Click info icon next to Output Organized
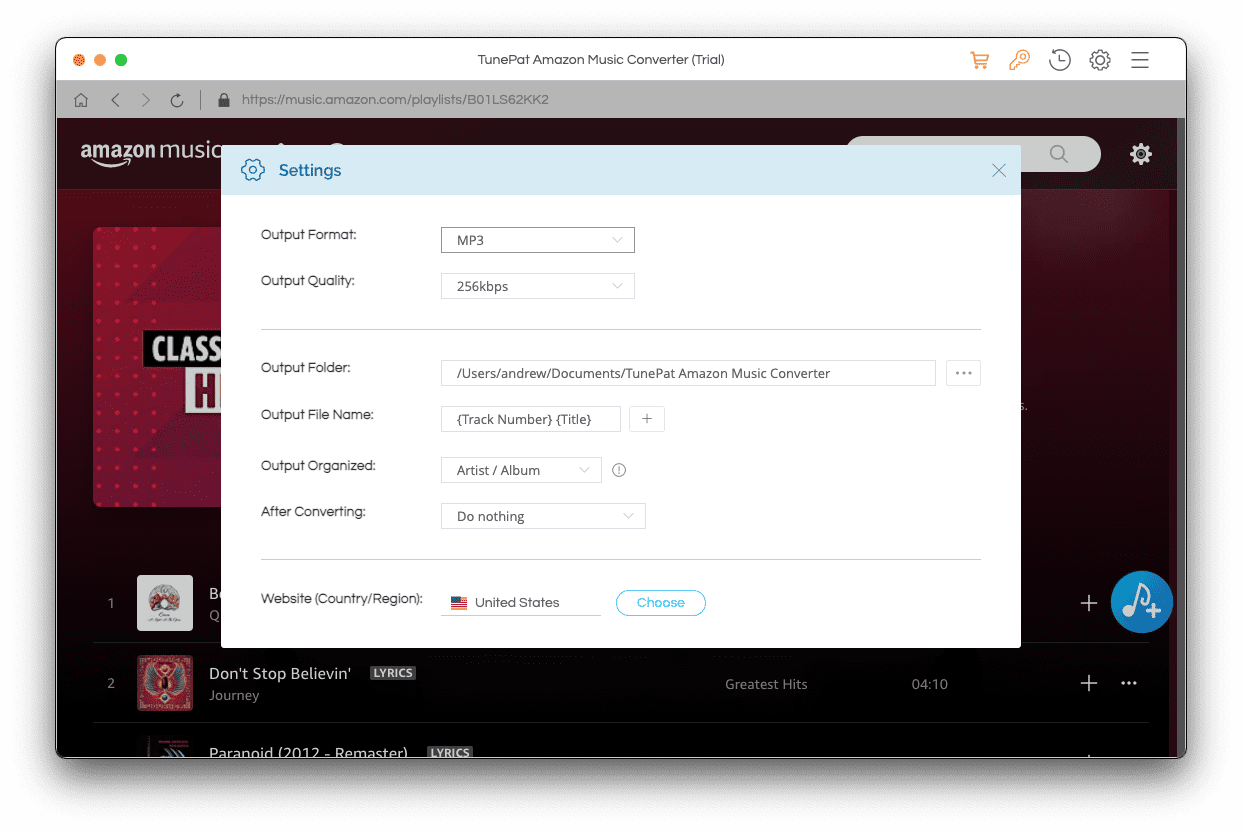The image size is (1242, 832). (x=619, y=470)
